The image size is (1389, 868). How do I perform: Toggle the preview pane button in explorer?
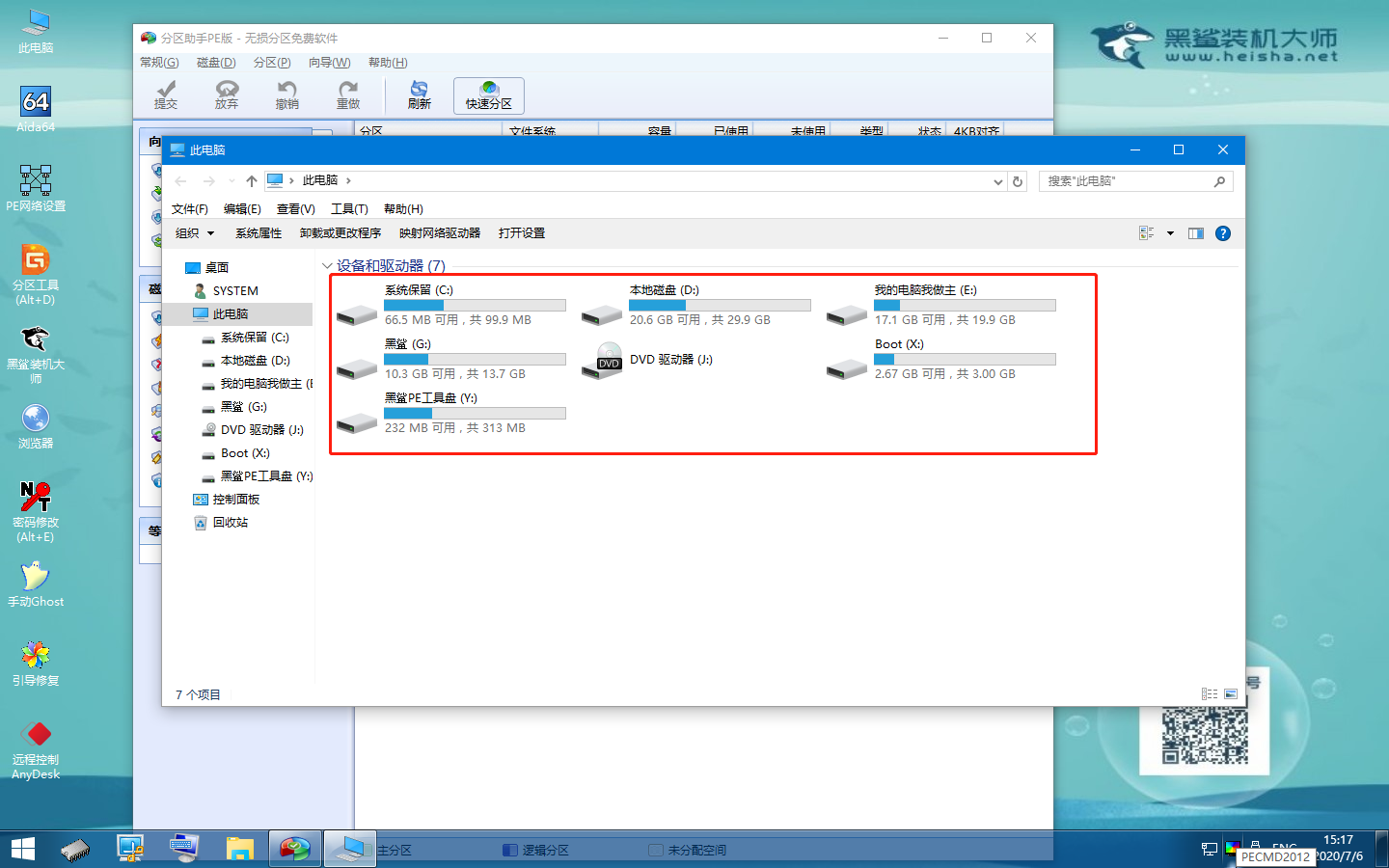click(x=1196, y=233)
